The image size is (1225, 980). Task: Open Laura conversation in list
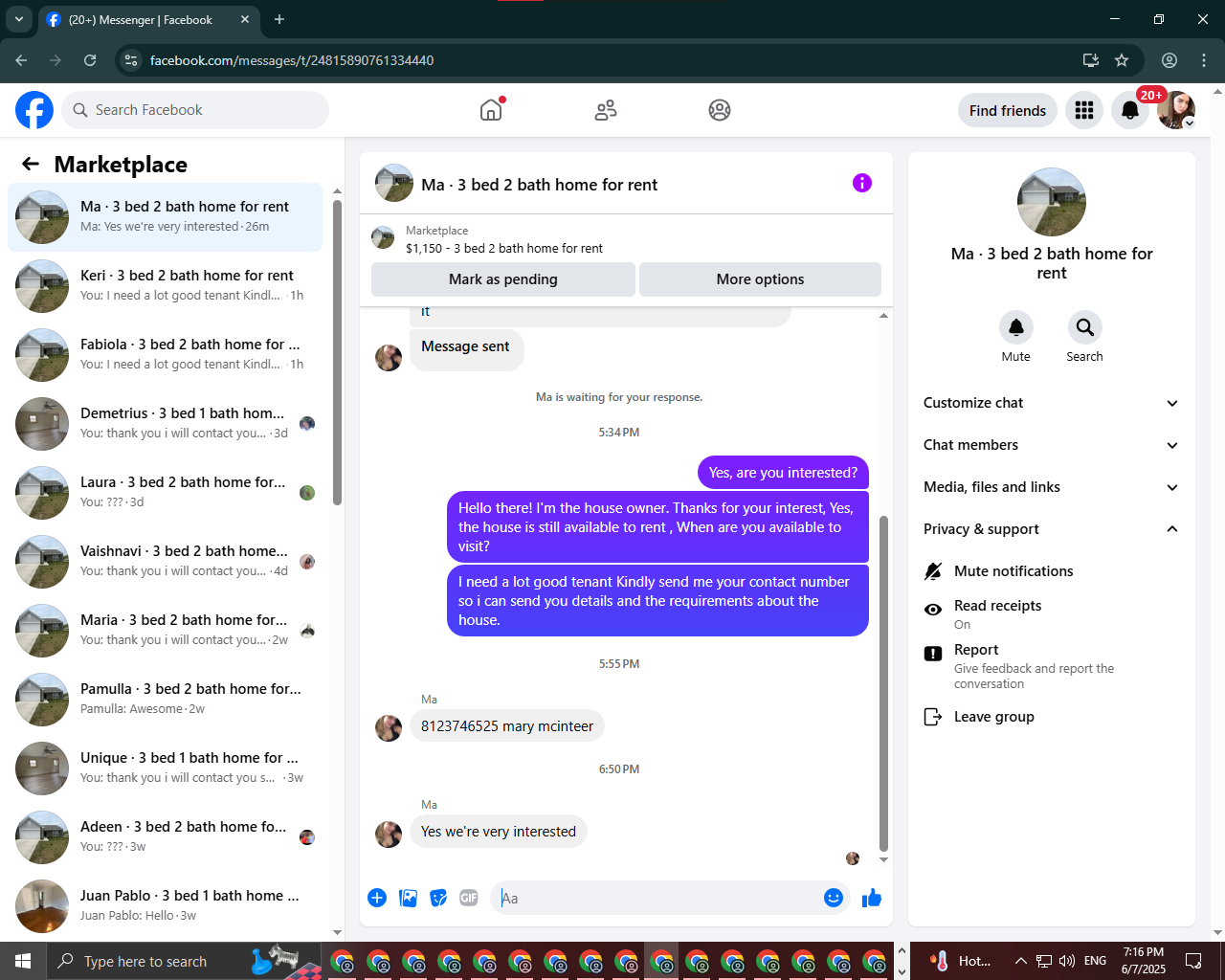165,493
